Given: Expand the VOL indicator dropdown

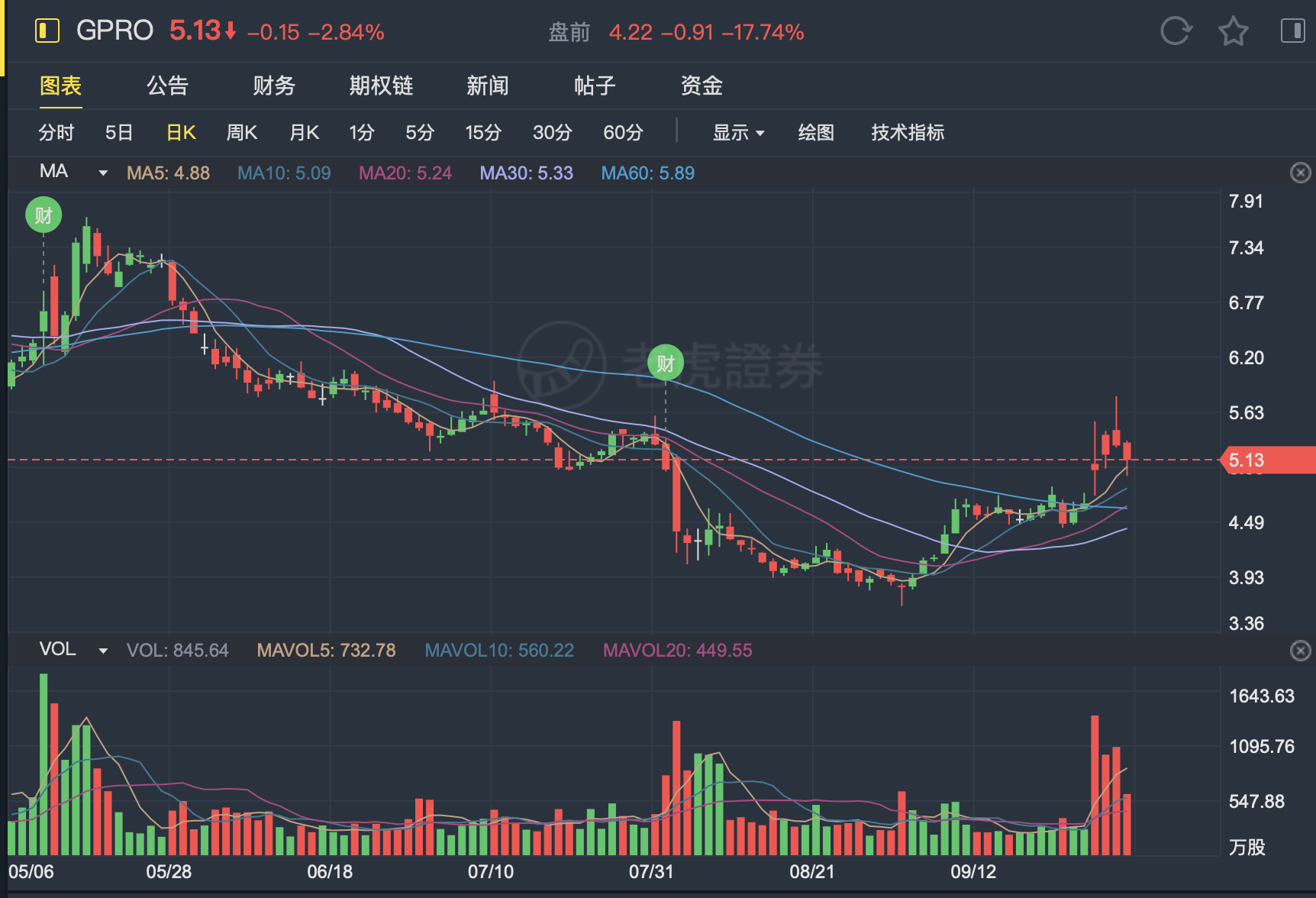Looking at the screenshot, I should [x=103, y=651].
